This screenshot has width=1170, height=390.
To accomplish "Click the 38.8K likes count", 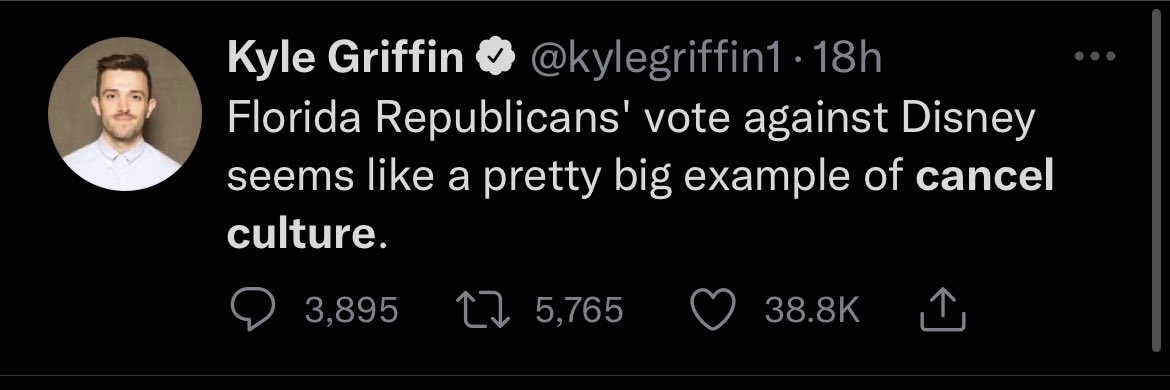I will point(813,309).
